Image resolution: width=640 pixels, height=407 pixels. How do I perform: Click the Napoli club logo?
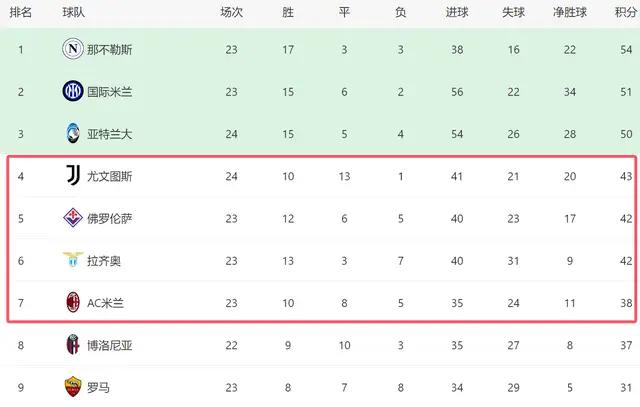pos(73,49)
